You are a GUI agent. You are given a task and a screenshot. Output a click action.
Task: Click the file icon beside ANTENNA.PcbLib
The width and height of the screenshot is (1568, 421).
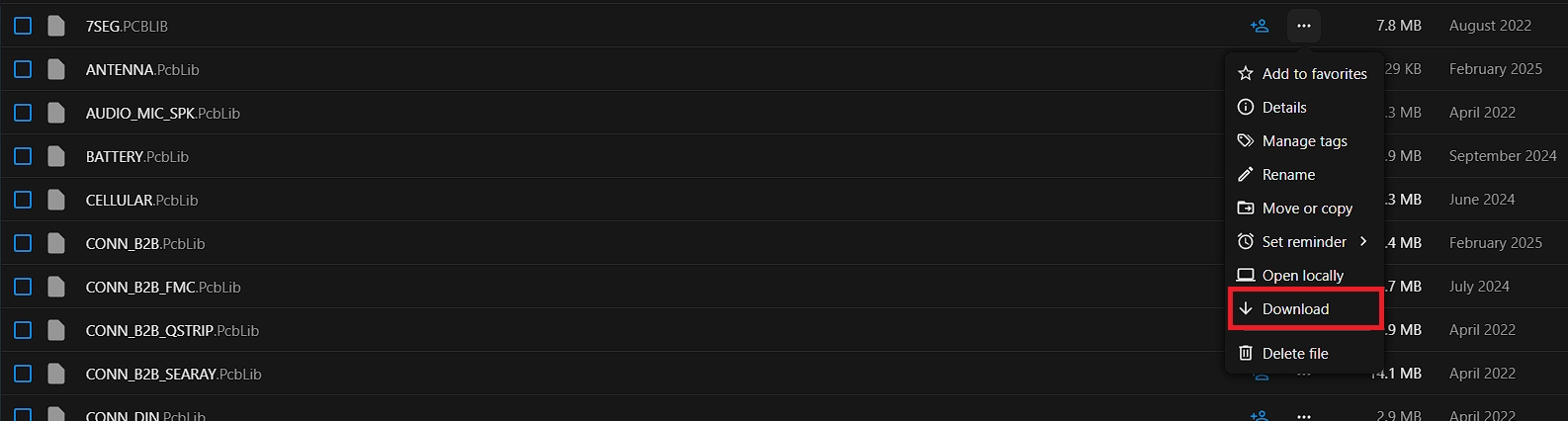tap(56, 69)
